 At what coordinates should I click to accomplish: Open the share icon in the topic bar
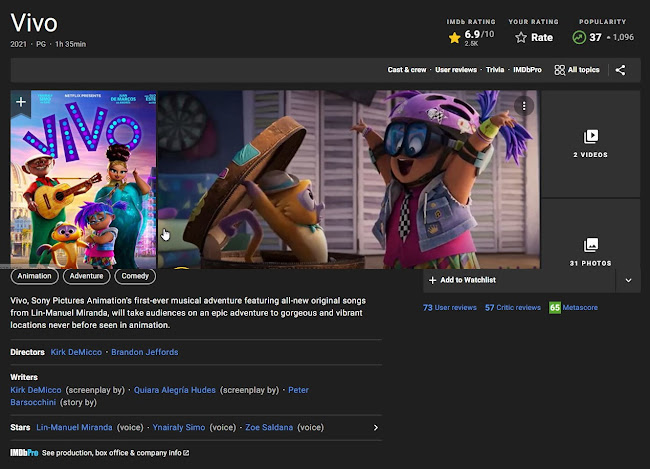click(x=620, y=70)
